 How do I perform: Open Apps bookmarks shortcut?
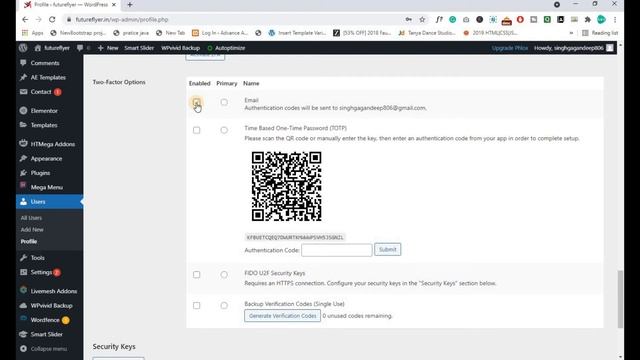[33, 33]
